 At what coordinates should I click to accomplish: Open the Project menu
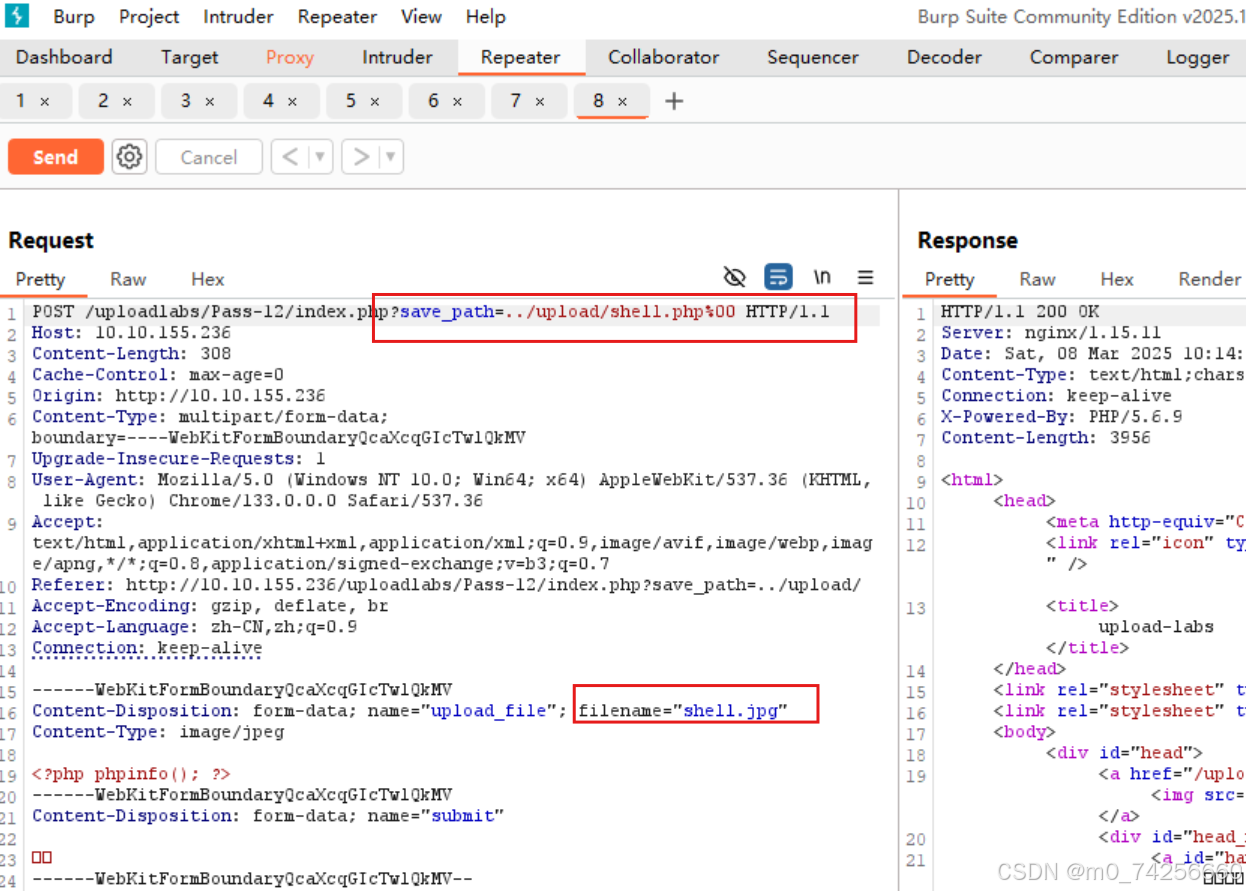tap(150, 17)
